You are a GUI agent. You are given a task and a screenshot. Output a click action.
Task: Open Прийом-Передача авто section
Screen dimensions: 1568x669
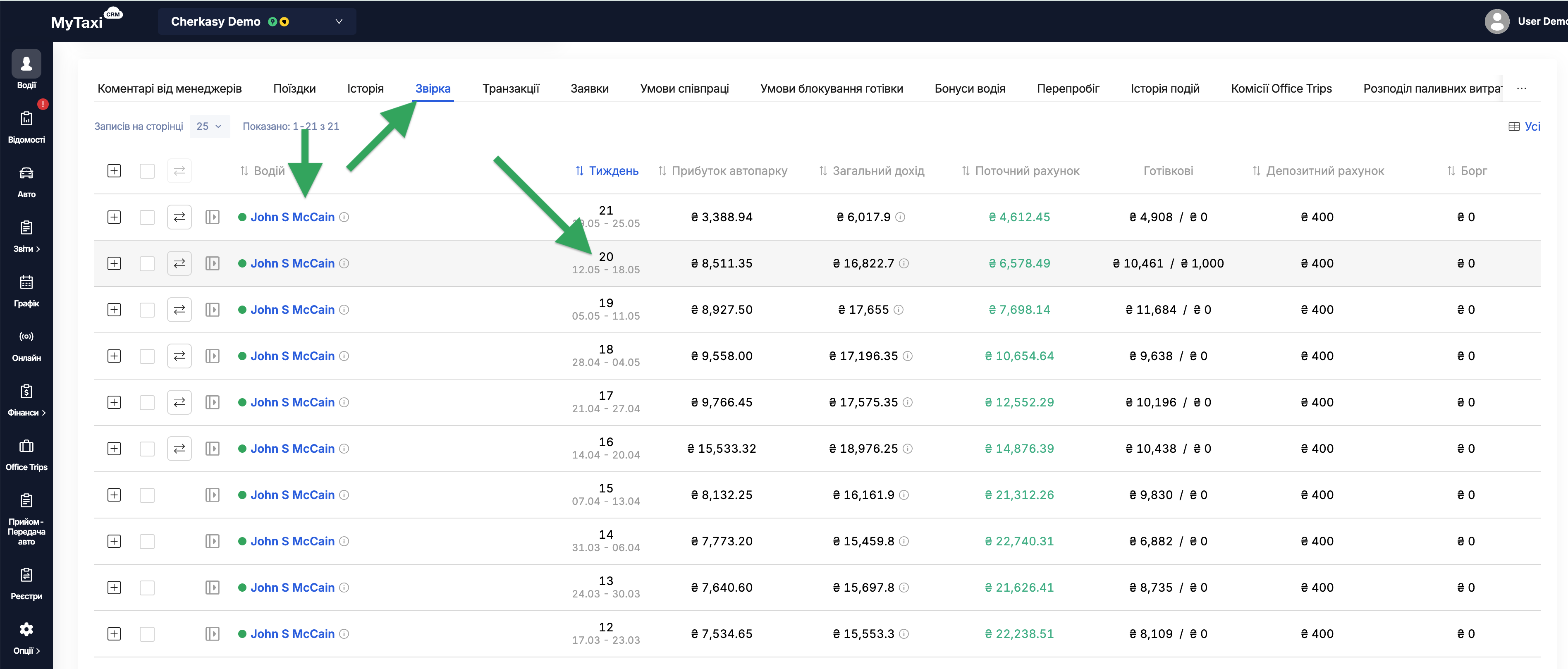pos(26,518)
